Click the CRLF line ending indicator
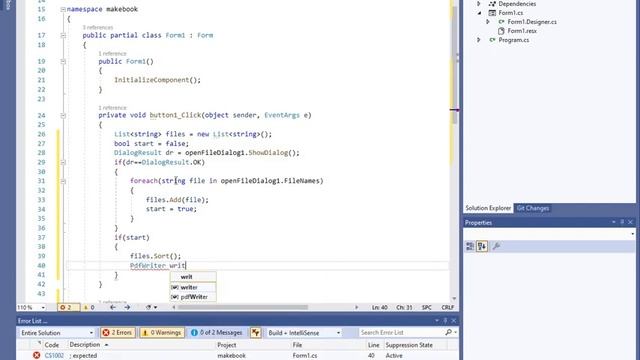The width and height of the screenshot is (640, 360). pyautogui.click(x=447, y=307)
